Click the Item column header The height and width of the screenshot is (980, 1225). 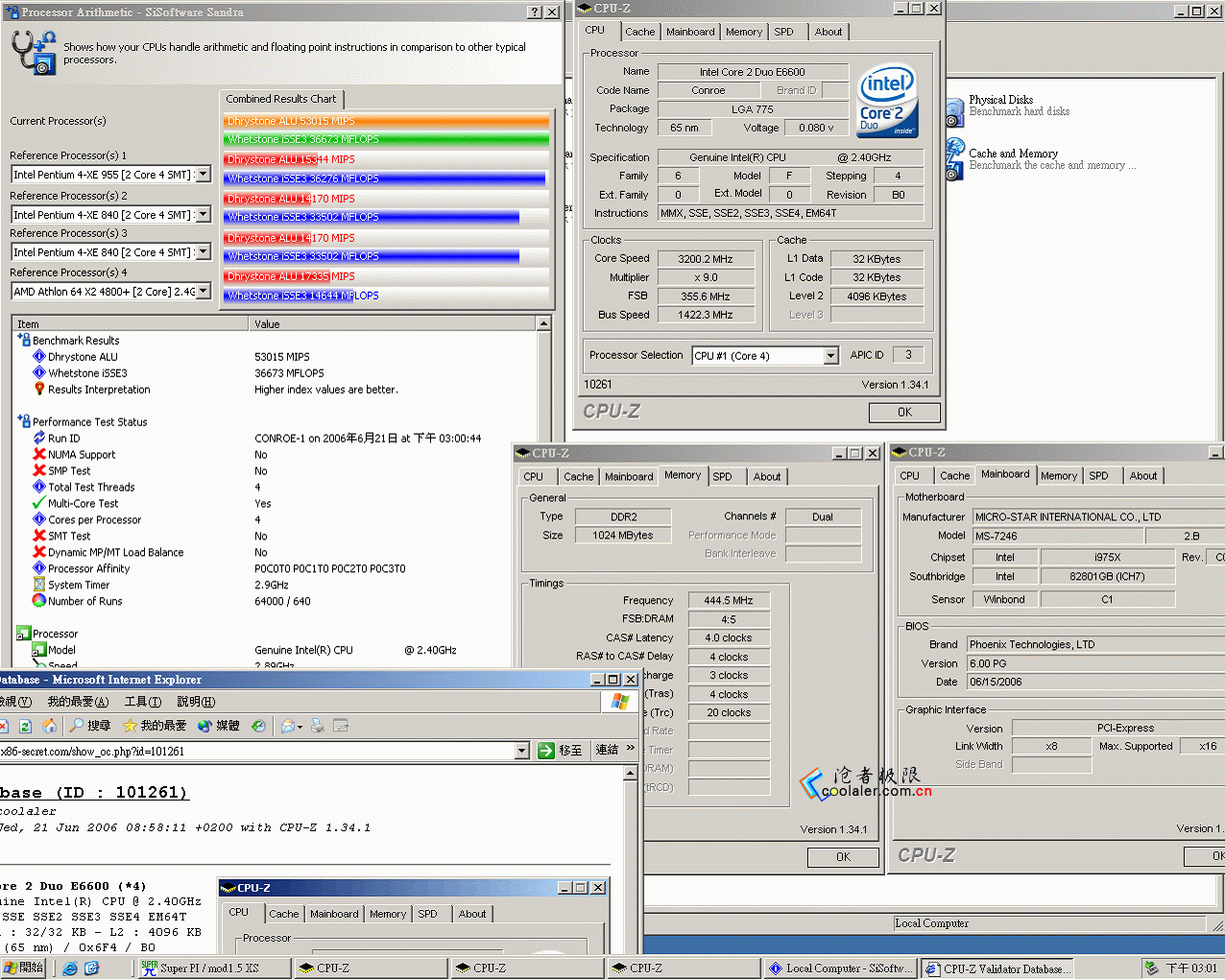pos(131,323)
